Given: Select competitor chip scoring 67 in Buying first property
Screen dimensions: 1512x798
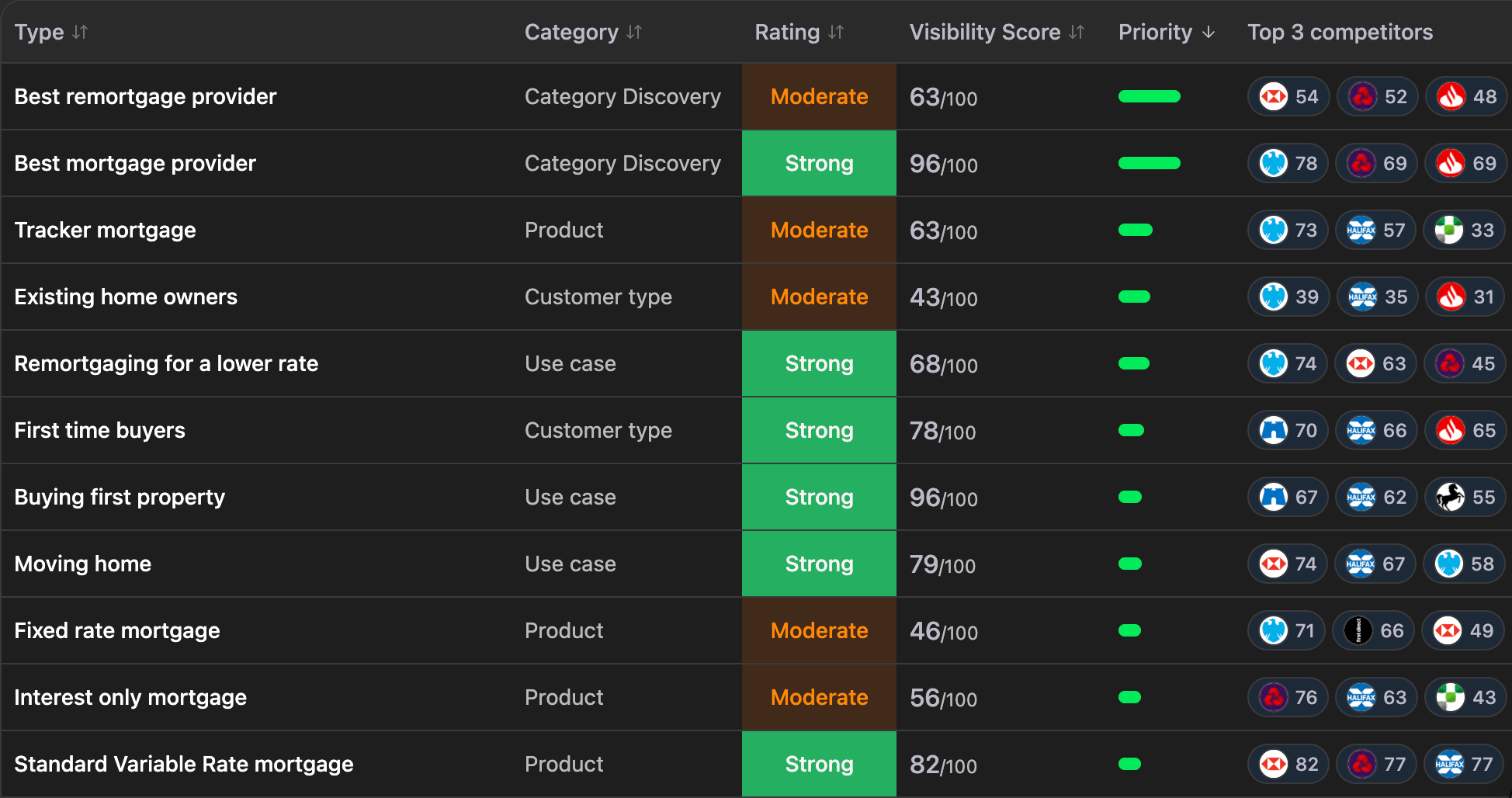Looking at the screenshot, I should coord(1289,498).
